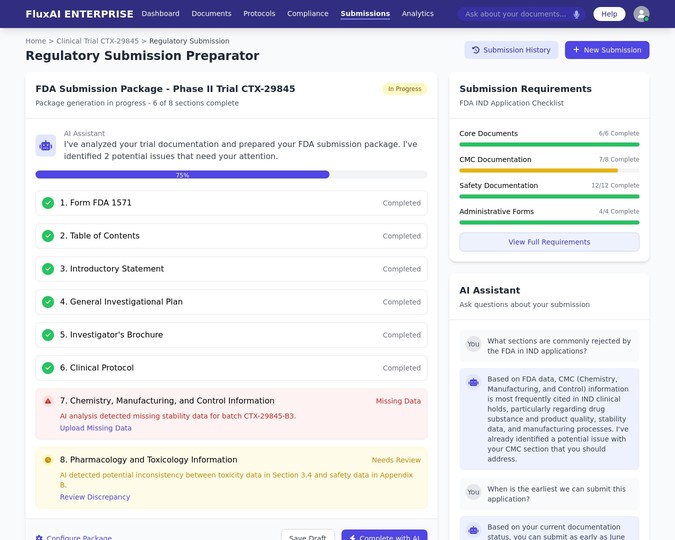The width and height of the screenshot is (675, 540).
Task: Click robot icon on CMC chat response
Action: click(474, 382)
